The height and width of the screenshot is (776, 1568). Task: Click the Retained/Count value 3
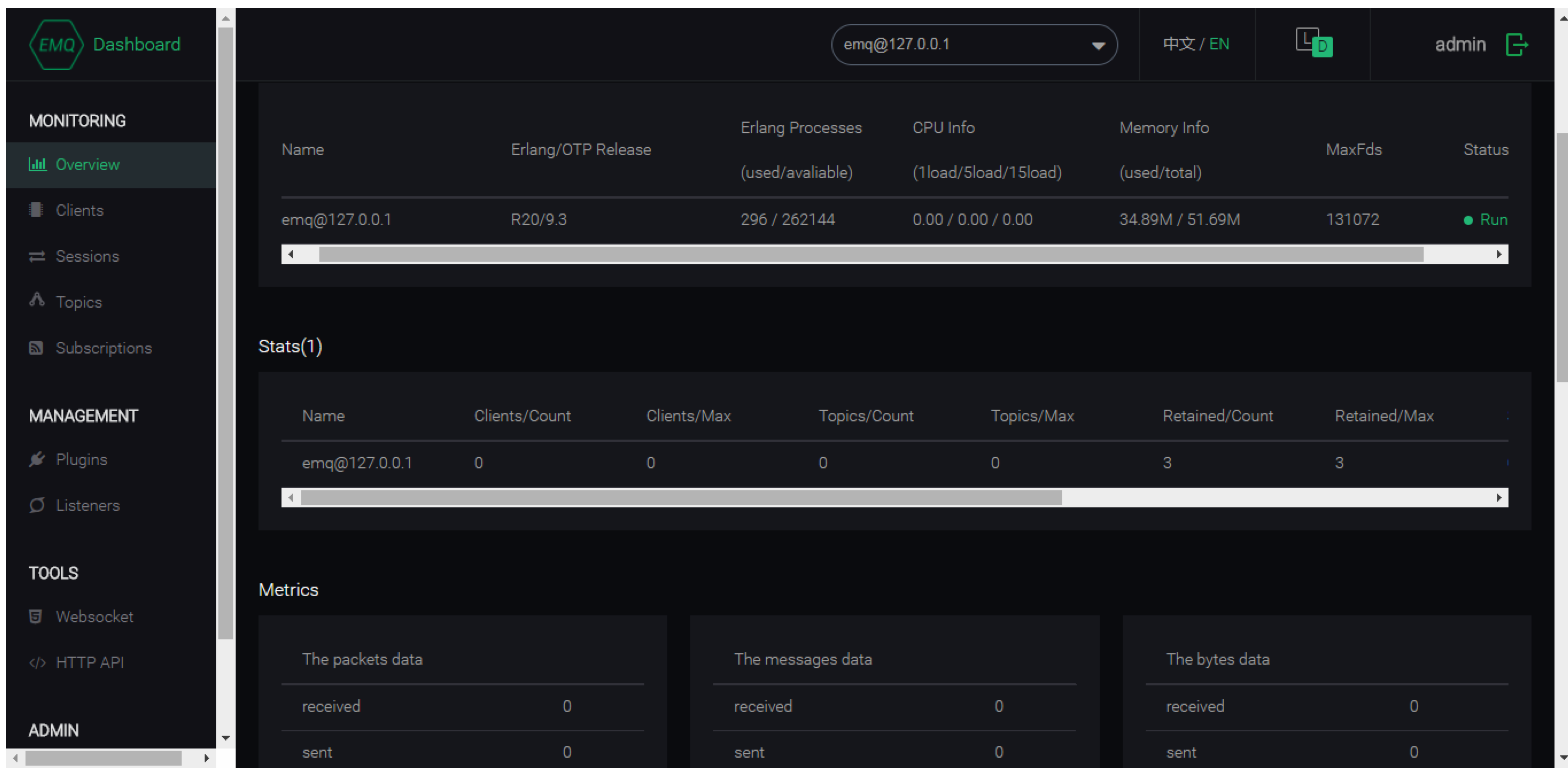[1167, 464]
